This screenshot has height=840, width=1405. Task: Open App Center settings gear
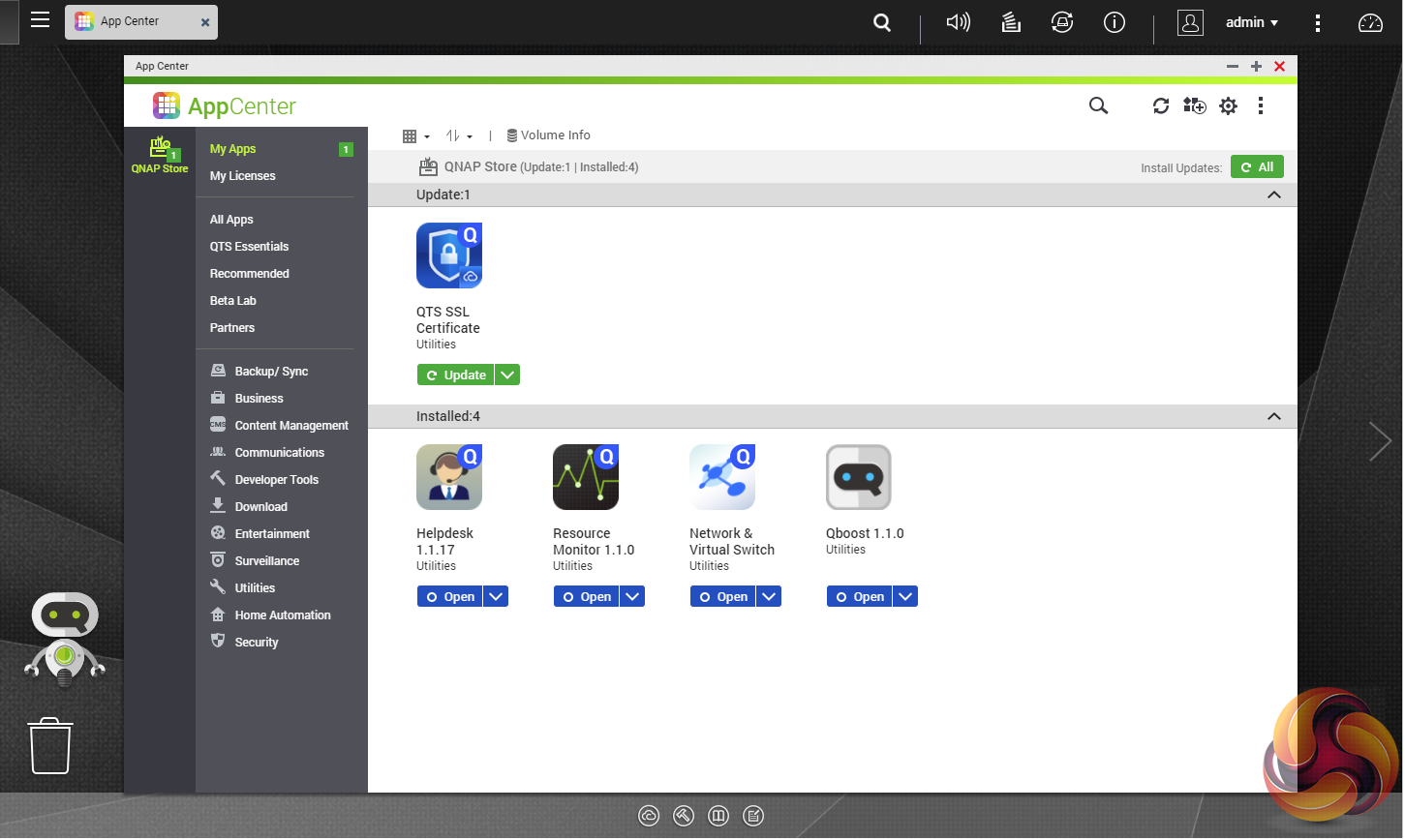click(1228, 105)
